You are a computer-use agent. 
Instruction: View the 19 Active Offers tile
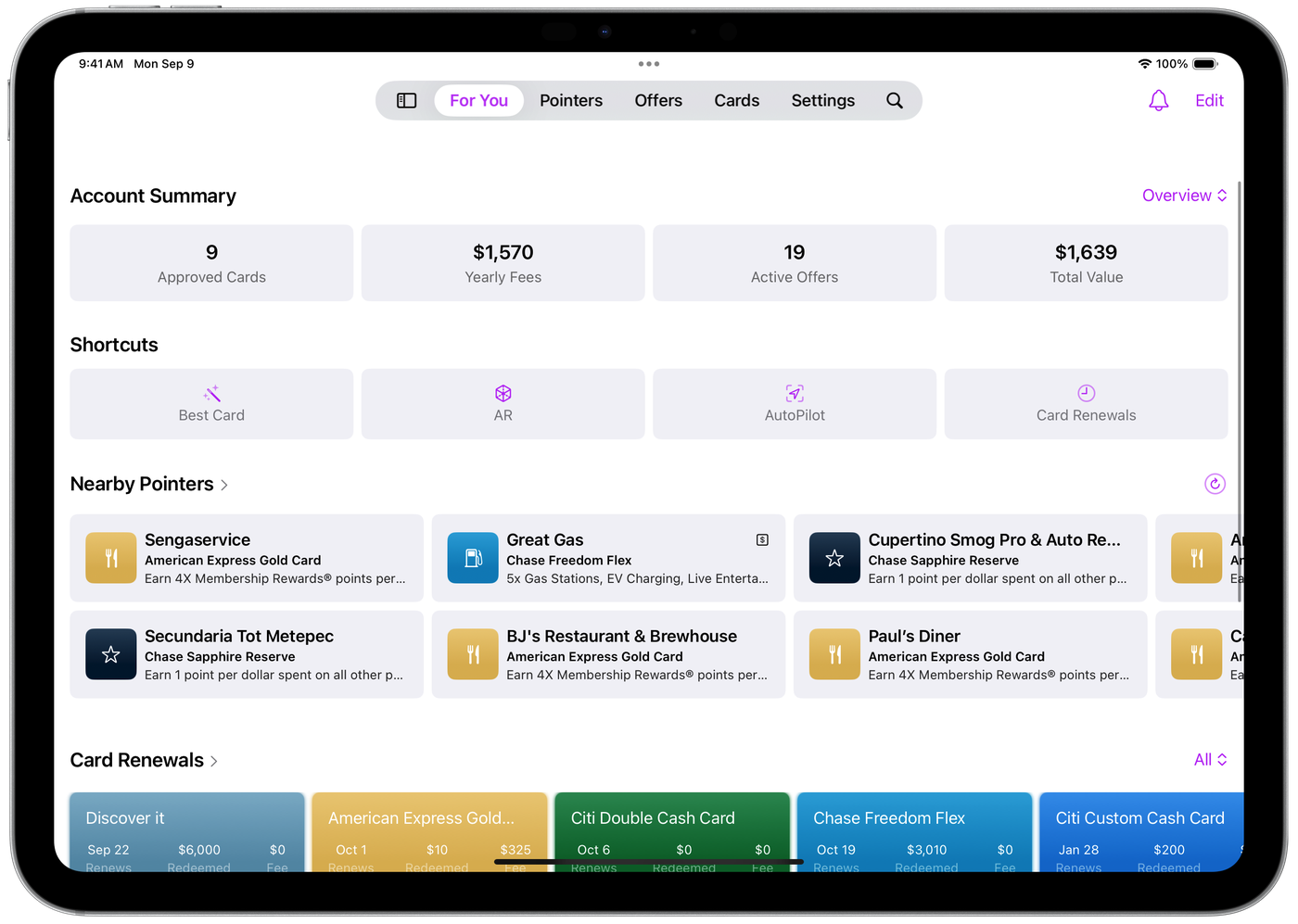point(795,263)
